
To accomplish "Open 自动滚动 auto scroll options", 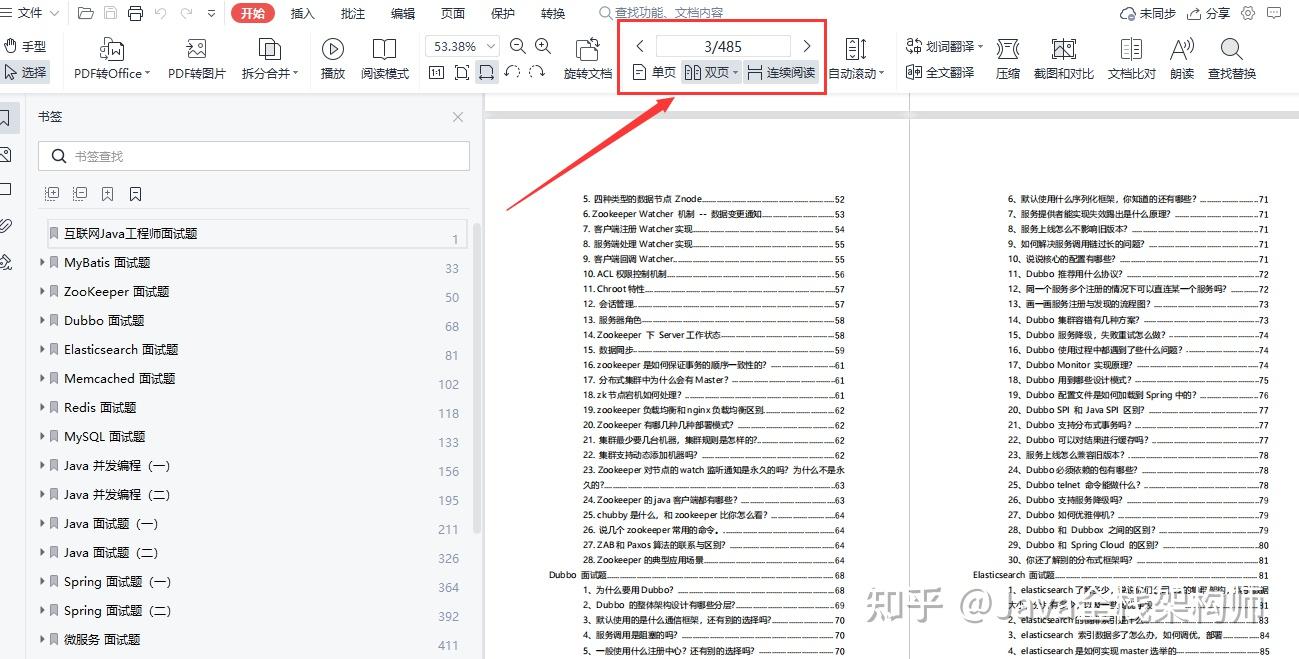I will pos(856,59).
